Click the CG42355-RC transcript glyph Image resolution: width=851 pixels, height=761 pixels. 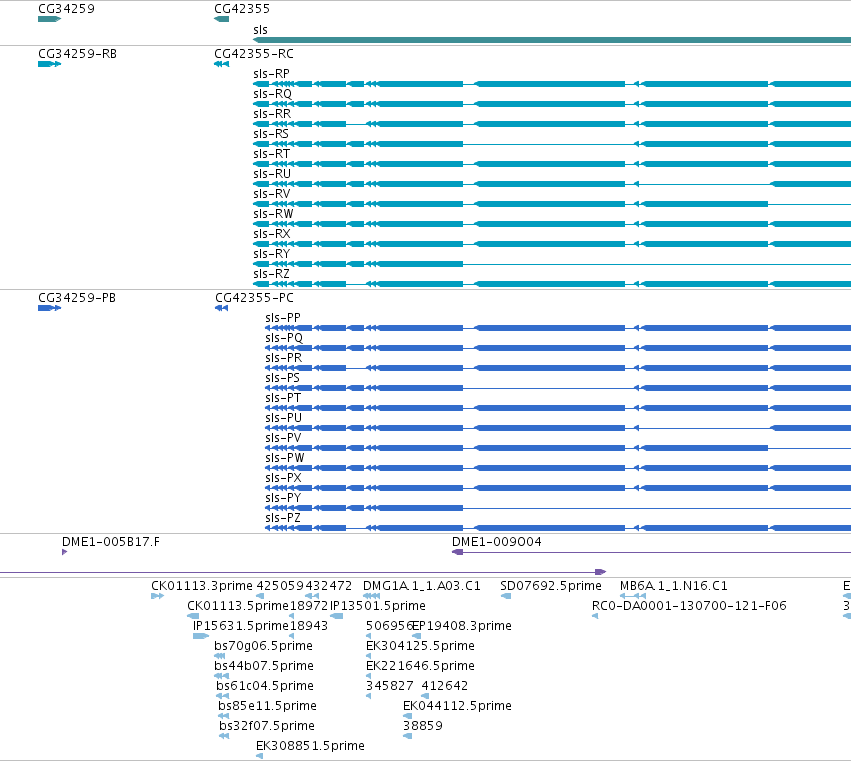click(x=221, y=64)
